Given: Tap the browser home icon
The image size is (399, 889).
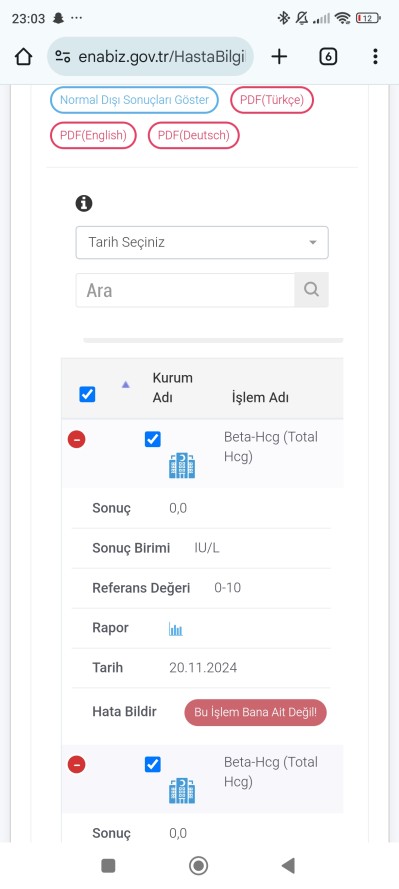Looking at the screenshot, I should point(23,57).
